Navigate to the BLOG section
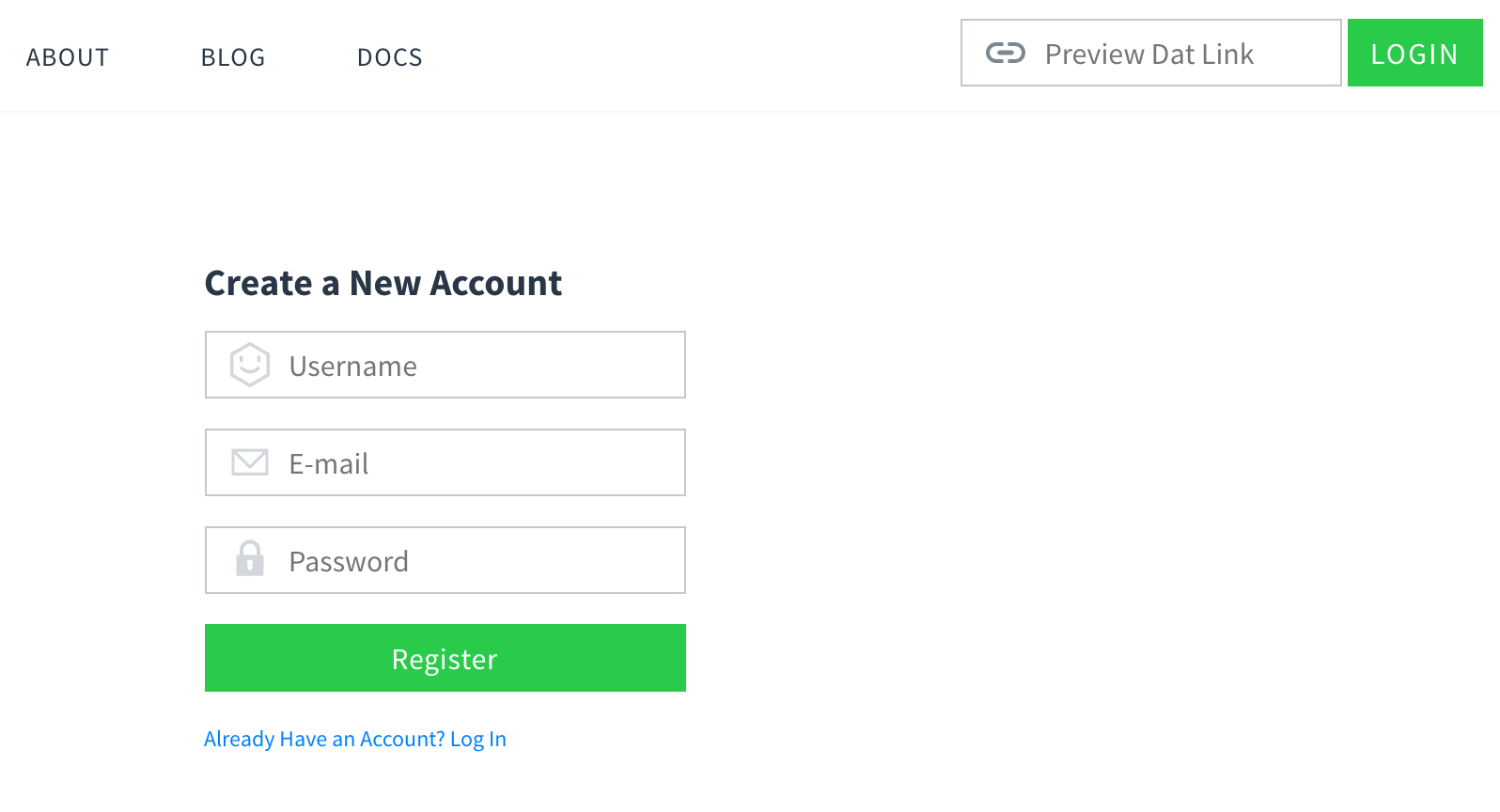The image size is (1500, 812). coord(232,56)
